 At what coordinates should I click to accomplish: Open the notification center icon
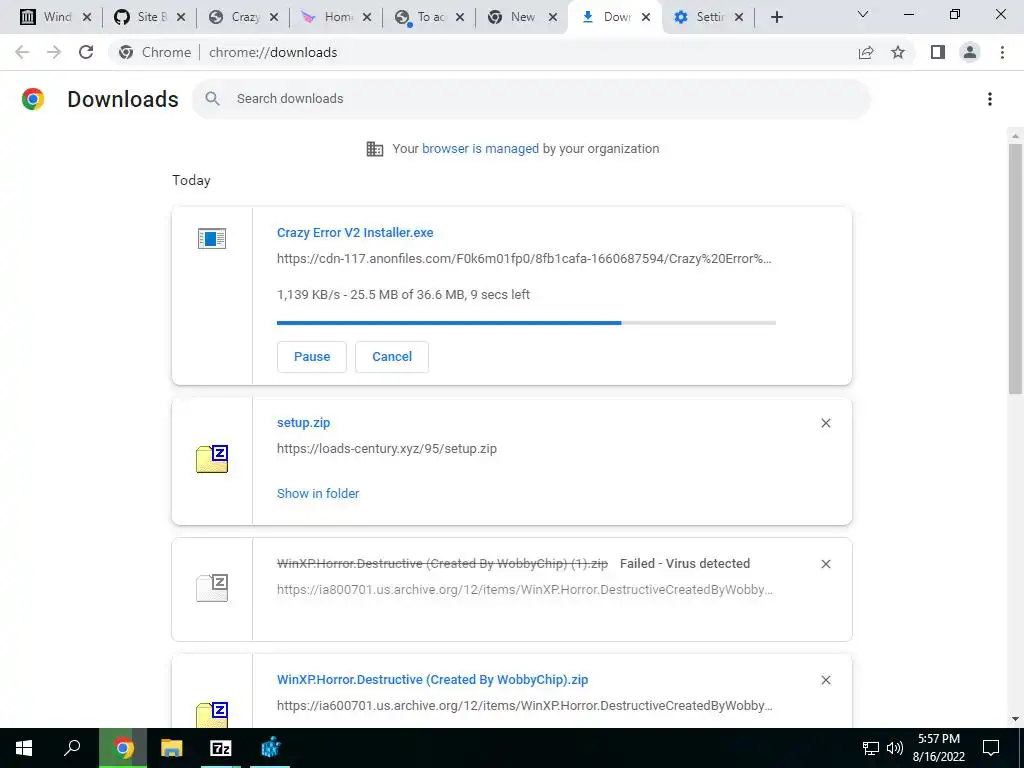[x=991, y=748]
